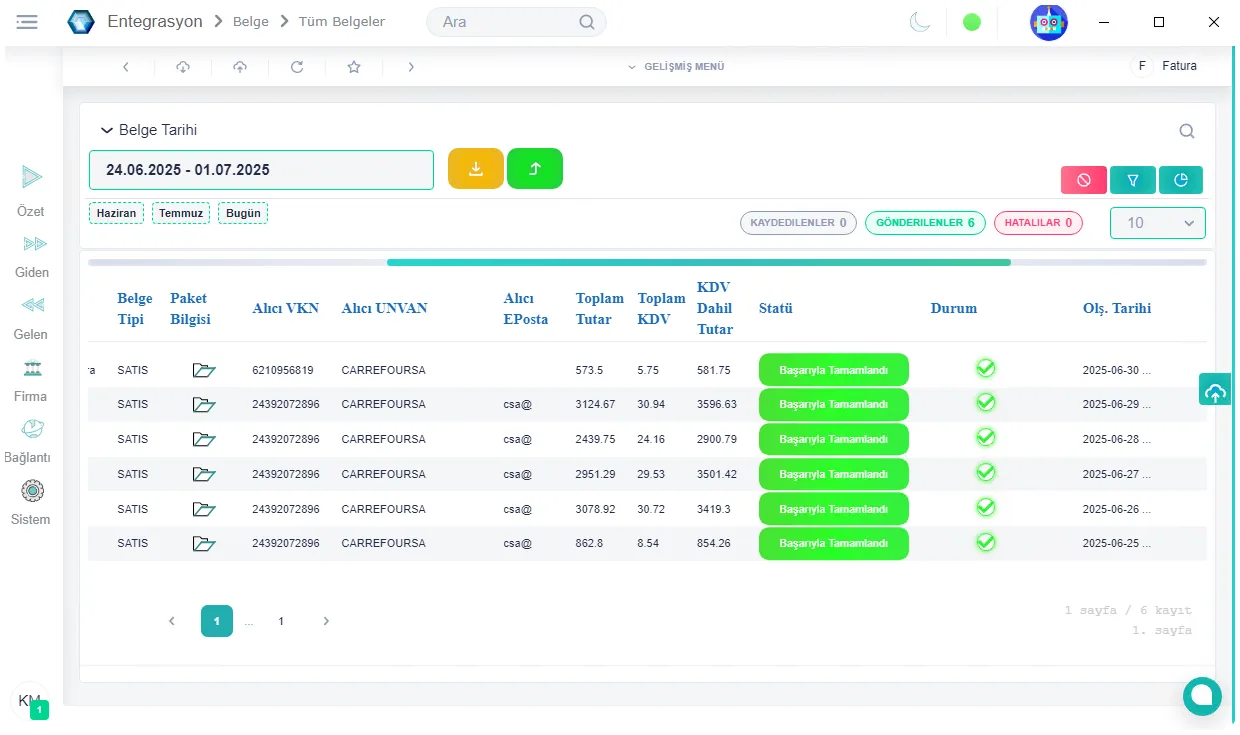The image size is (1240, 735).
Task: Toggle dark mode moon icon
Action: (x=920, y=22)
